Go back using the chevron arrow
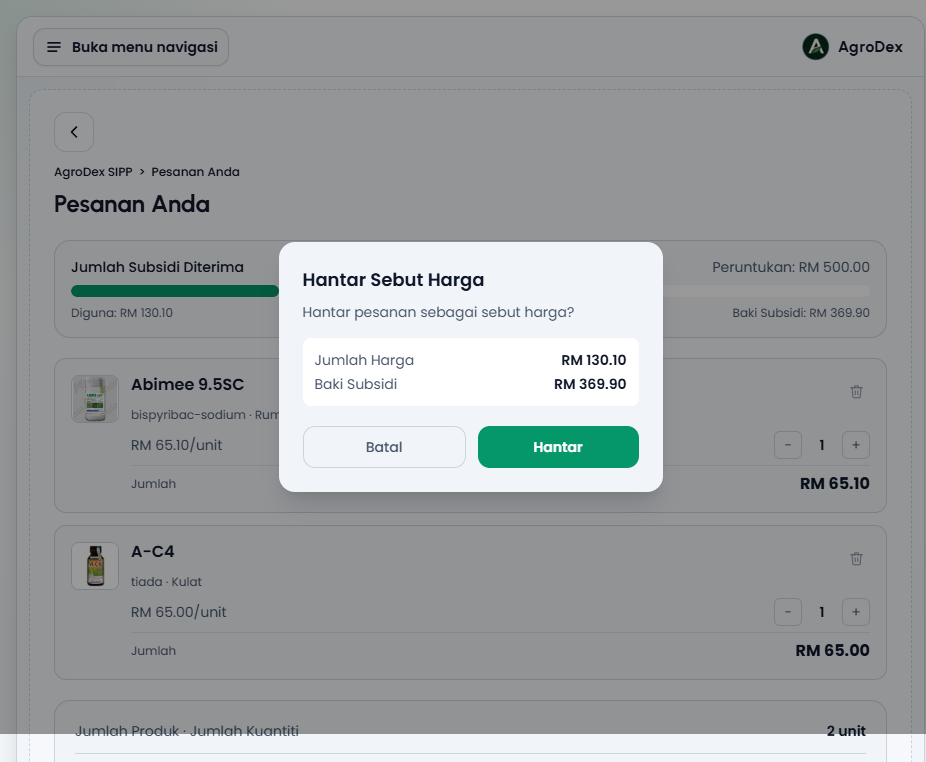Viewport: 926px width, 762px height. click(x=74, y=132)
